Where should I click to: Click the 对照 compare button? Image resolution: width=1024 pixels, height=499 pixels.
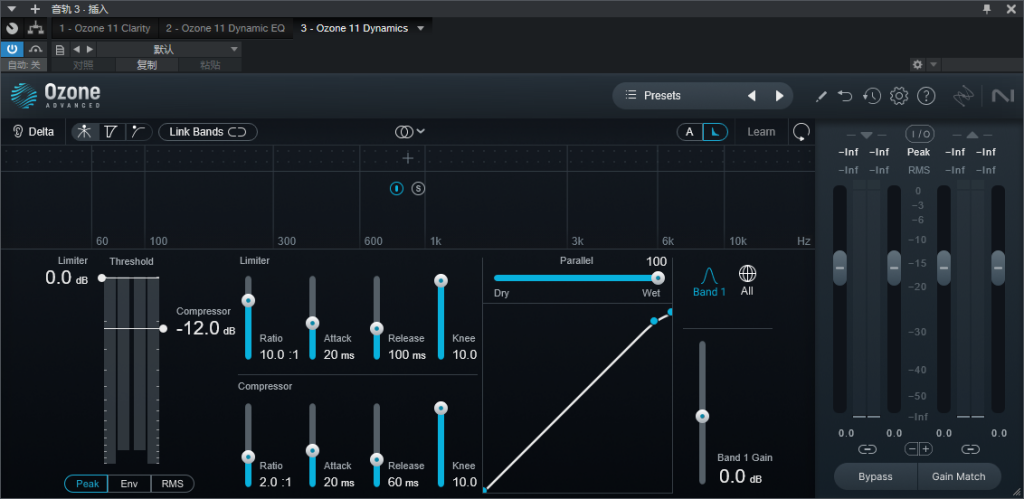(x=83, y=65)
